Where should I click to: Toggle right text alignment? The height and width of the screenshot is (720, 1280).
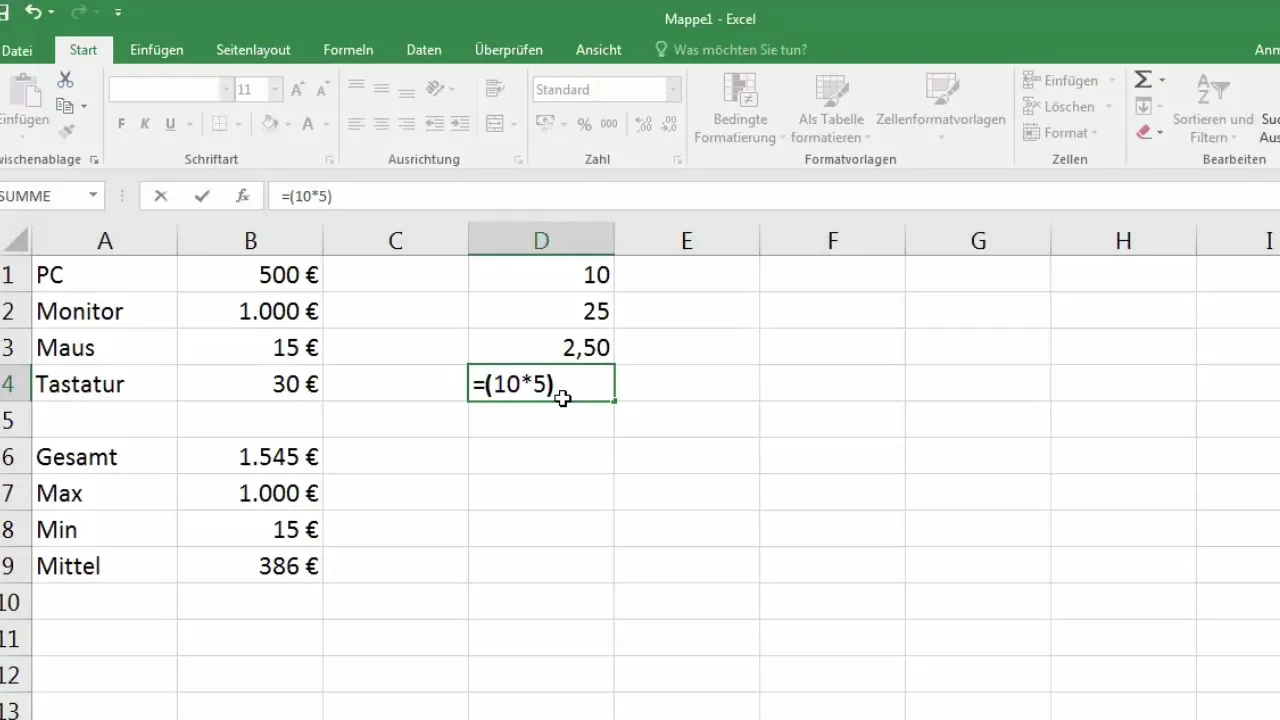[406, 124]
